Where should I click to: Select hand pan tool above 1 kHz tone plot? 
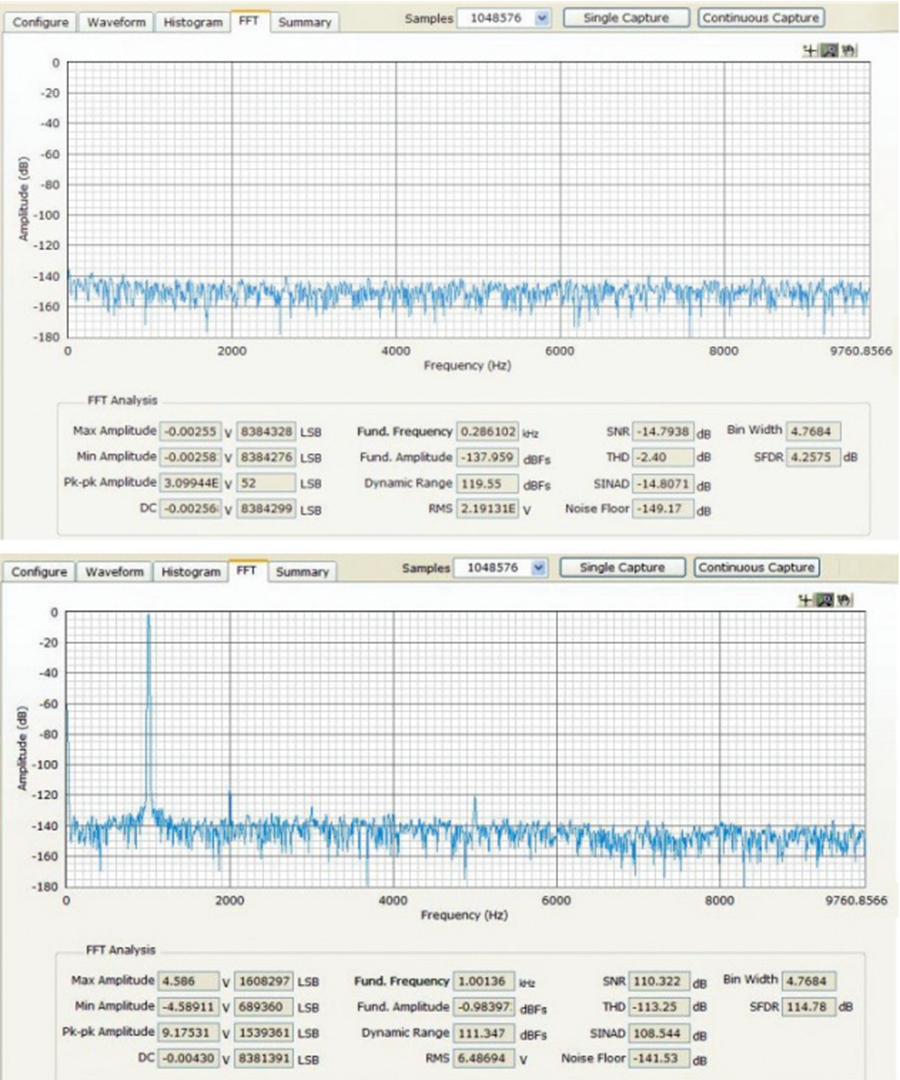[844, 600]
